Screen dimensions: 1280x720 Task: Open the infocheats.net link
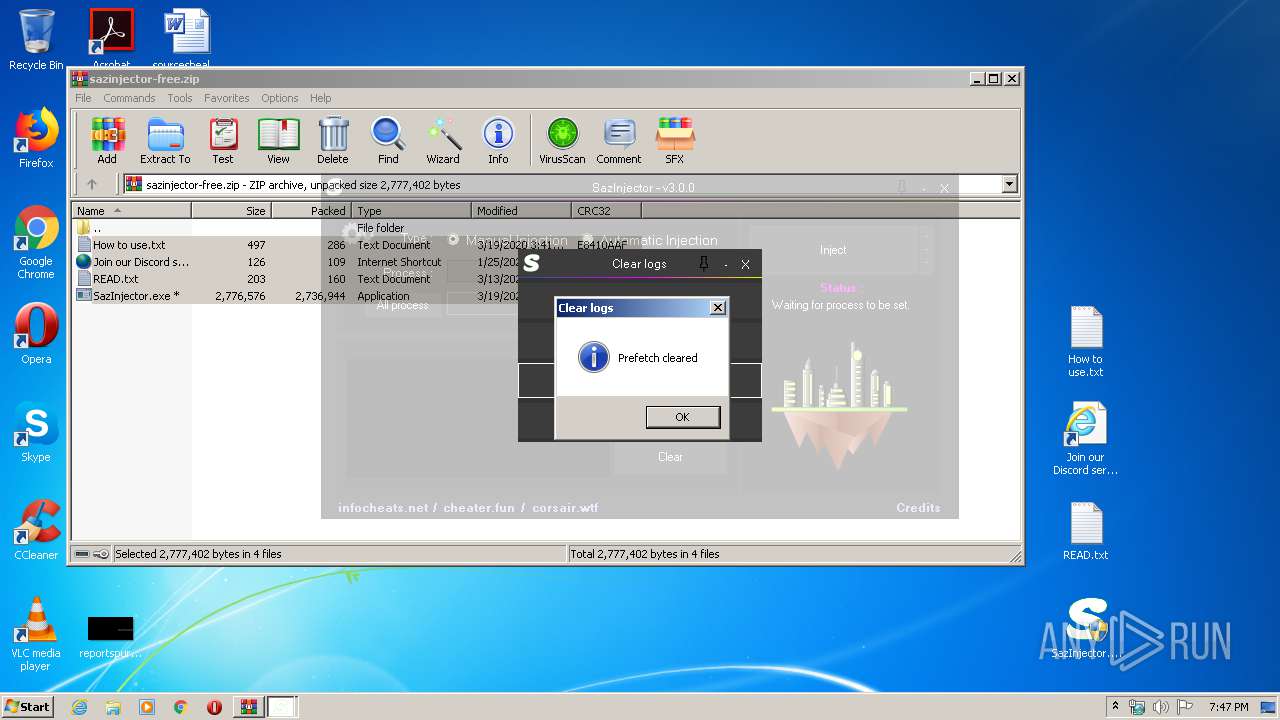(x=383, y=508)
